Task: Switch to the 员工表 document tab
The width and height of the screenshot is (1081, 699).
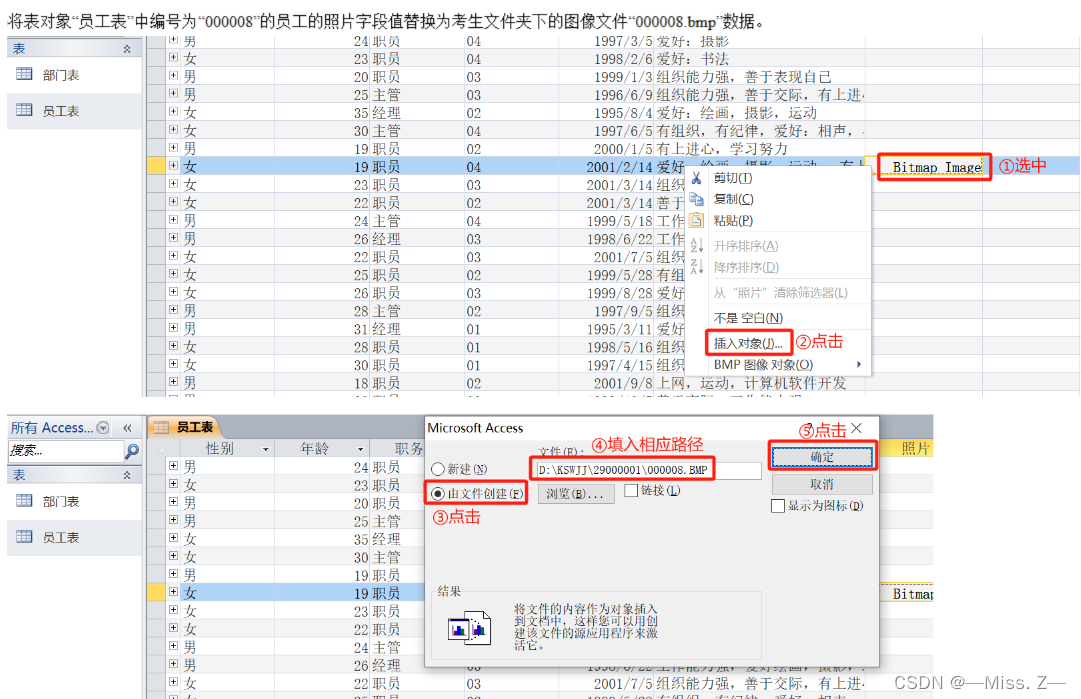Action: pyautogui.click(x=183, y=427)
